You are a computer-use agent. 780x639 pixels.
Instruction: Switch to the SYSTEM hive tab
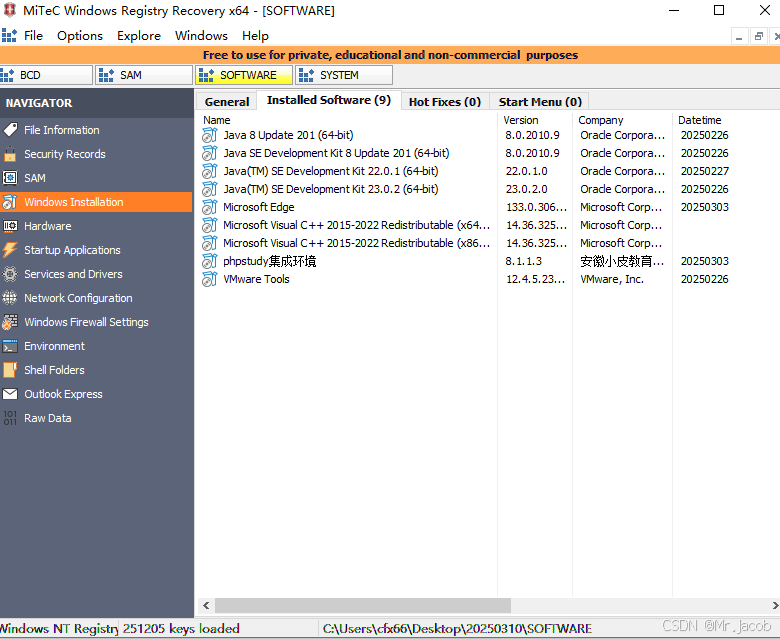click(344, 75)
